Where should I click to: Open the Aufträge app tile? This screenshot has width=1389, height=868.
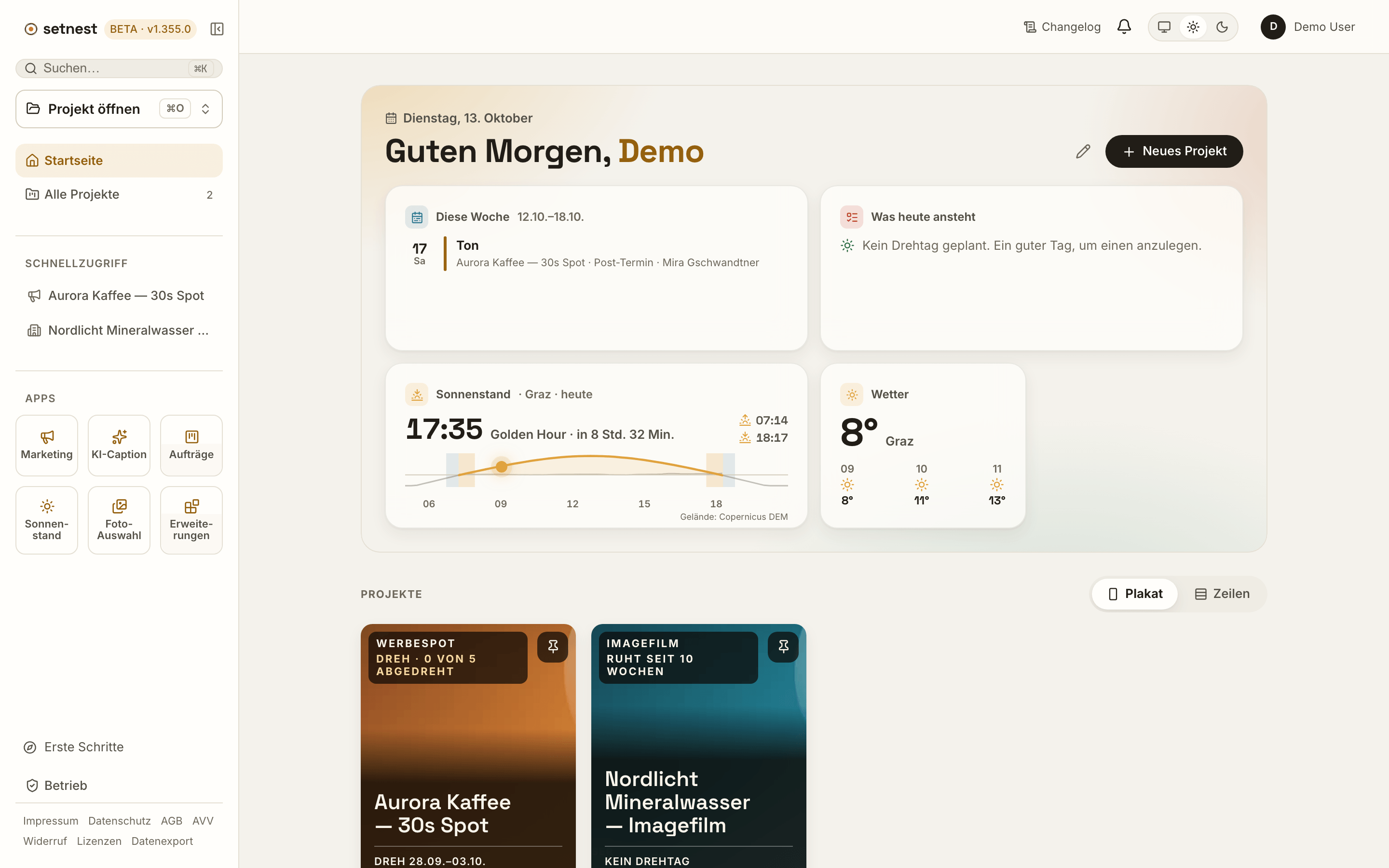tap(191, 446)
